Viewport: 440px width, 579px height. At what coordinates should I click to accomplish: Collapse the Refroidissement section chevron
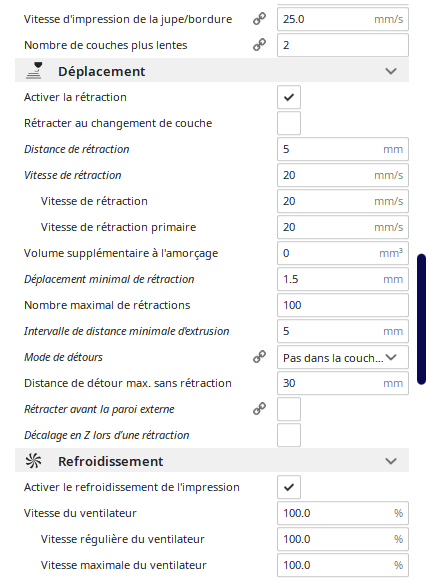pyautogui.click(x=391, y=461)
